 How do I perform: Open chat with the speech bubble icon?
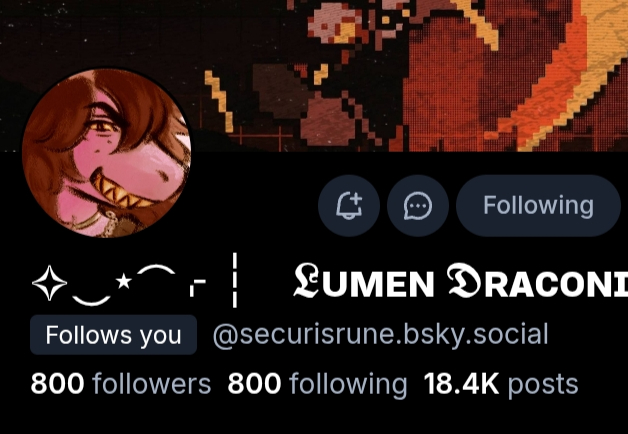coord(418,206)
